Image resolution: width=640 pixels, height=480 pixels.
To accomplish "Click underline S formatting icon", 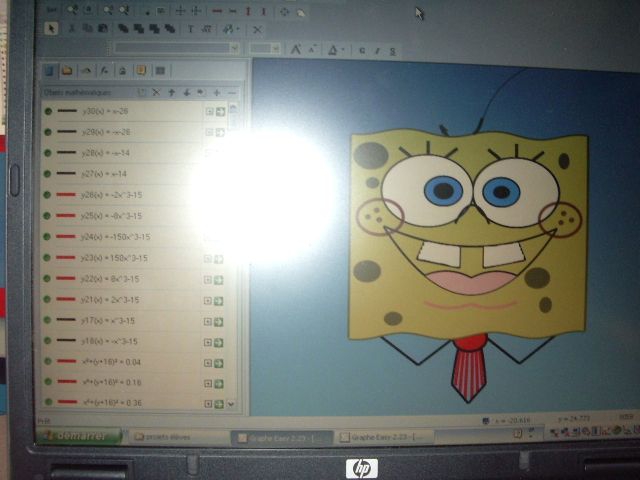I will click(392, 51).
